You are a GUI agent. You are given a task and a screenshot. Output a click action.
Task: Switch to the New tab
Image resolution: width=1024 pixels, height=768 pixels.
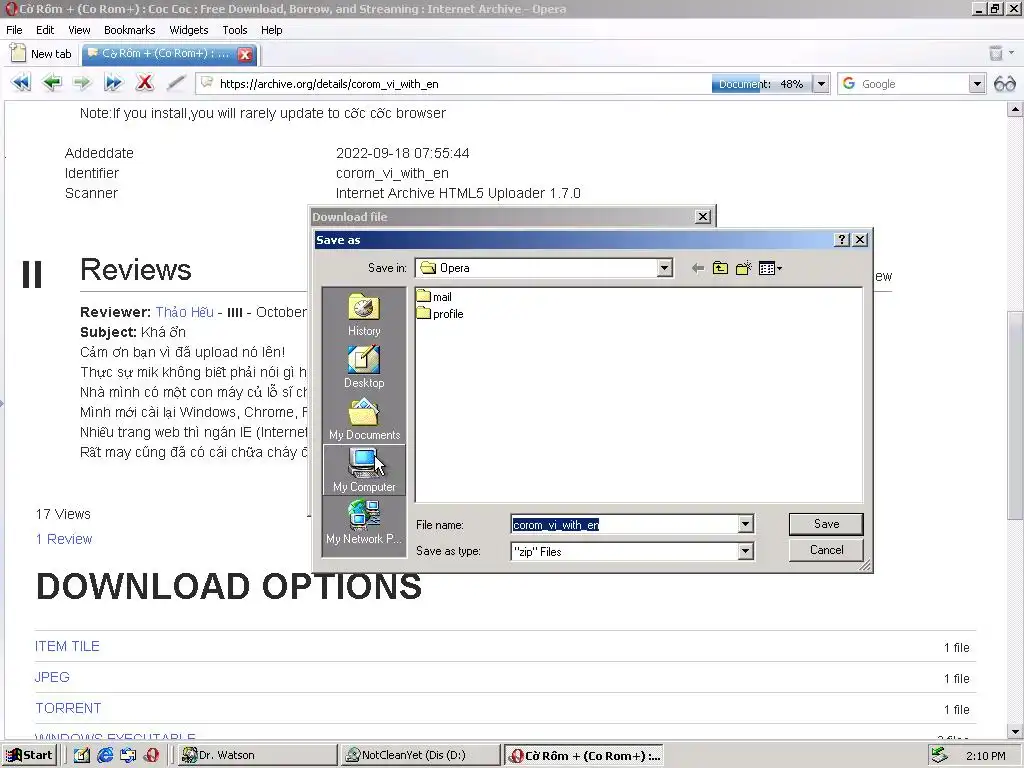(42, 54)
